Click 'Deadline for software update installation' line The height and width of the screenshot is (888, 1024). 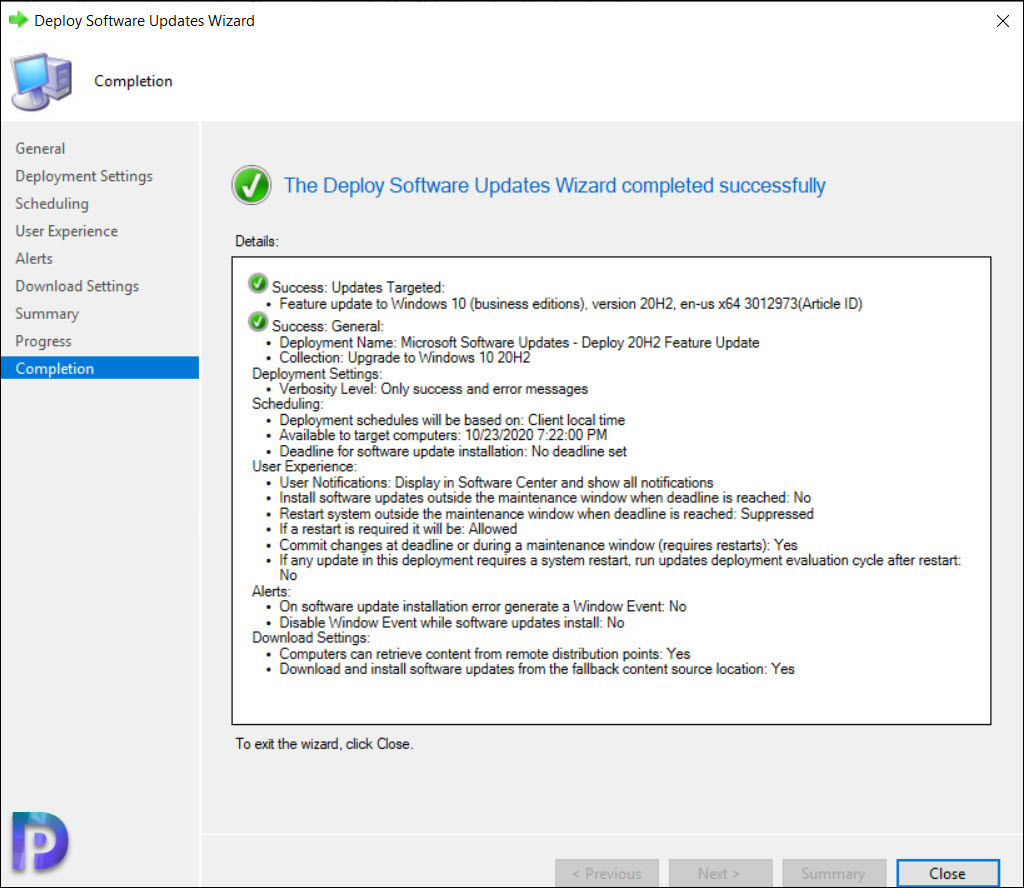point(453,451)
